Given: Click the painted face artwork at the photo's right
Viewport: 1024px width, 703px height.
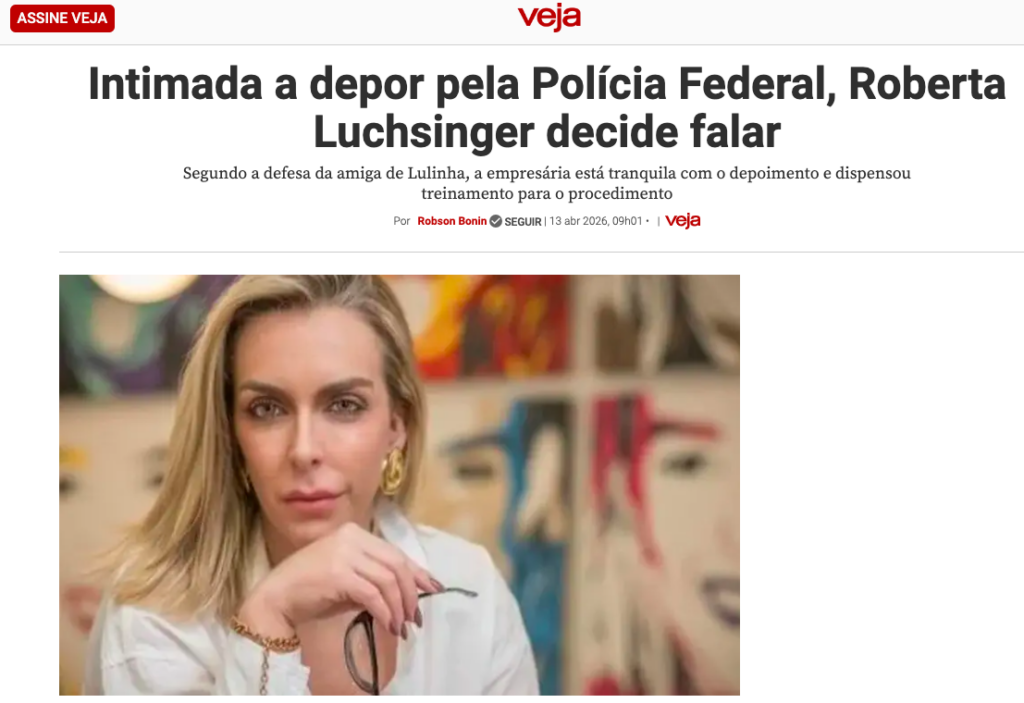Looking at the screenshot, I should coord(660,485).
